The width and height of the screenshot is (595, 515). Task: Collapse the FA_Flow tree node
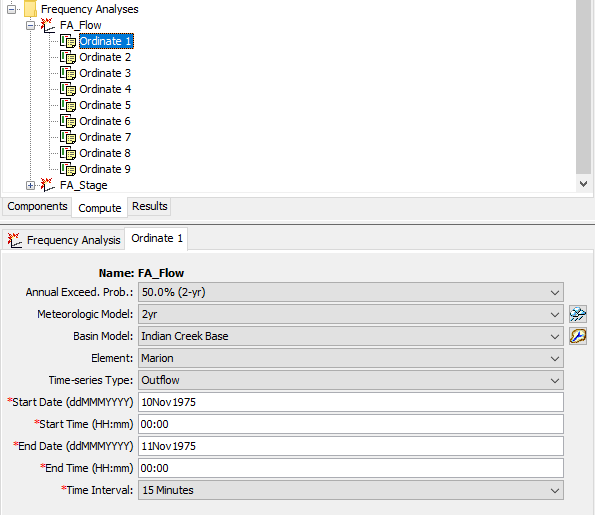click(30, 25)
